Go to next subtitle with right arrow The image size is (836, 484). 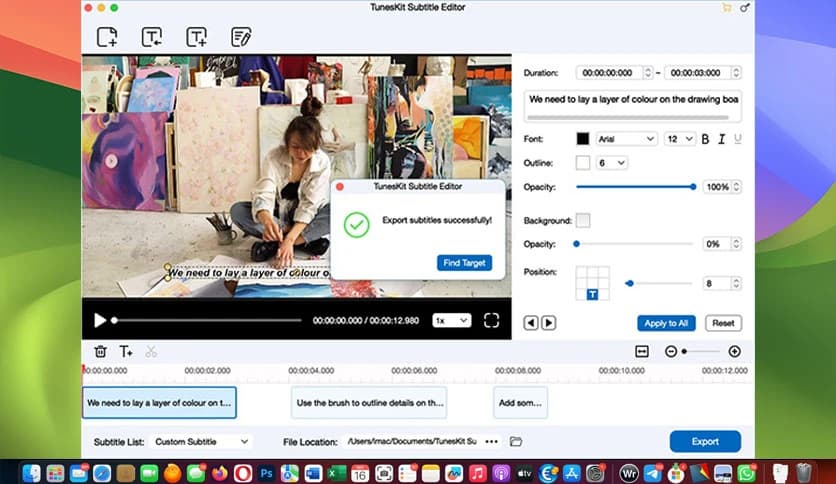point(549,323)
